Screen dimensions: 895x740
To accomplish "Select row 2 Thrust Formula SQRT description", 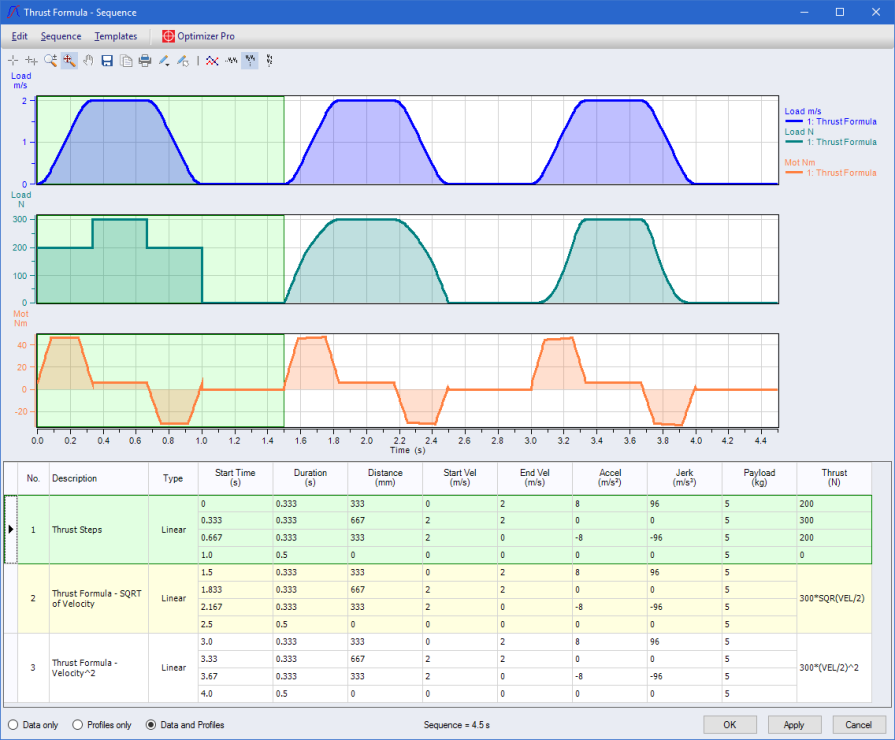I will tap(98, 598).
